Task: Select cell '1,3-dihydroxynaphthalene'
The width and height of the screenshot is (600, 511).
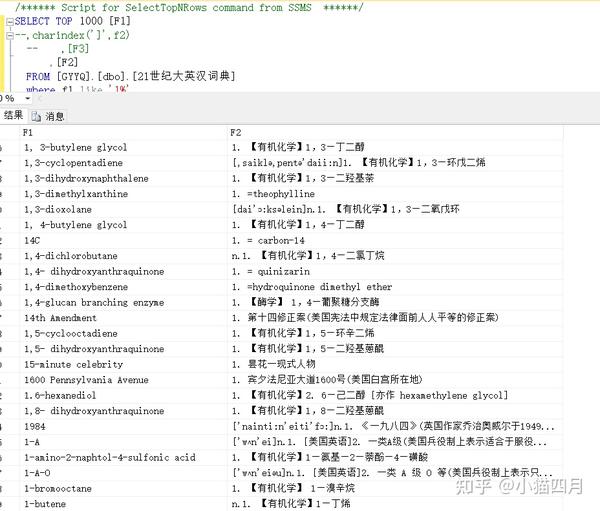Action: pos(124,178)
